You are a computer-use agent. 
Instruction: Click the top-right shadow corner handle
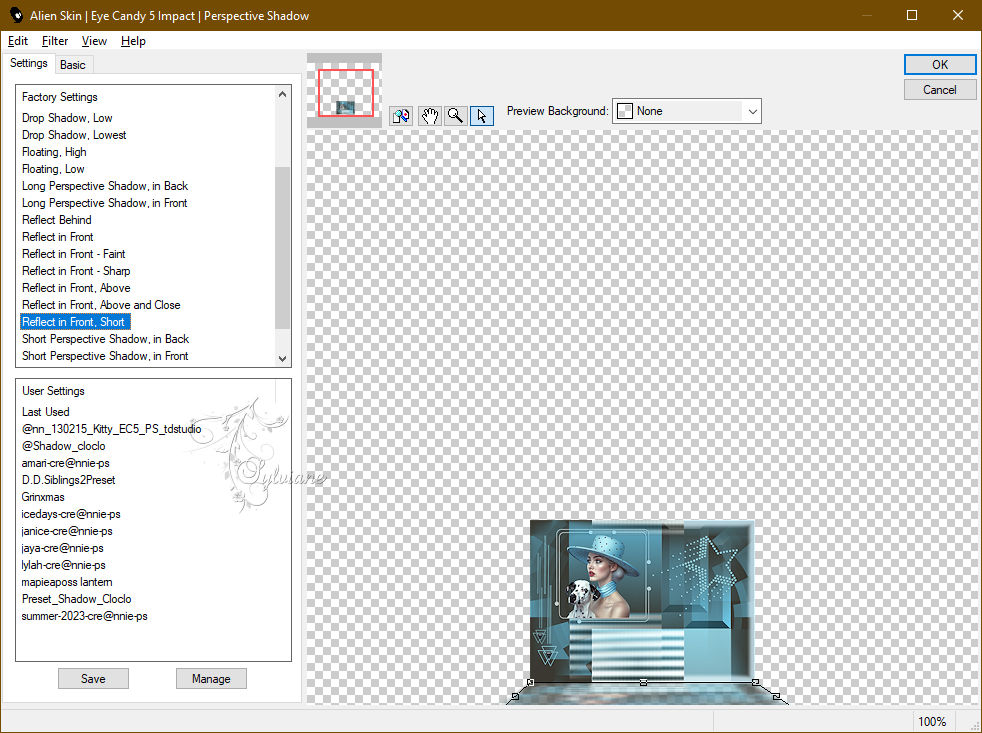point(755,682)
